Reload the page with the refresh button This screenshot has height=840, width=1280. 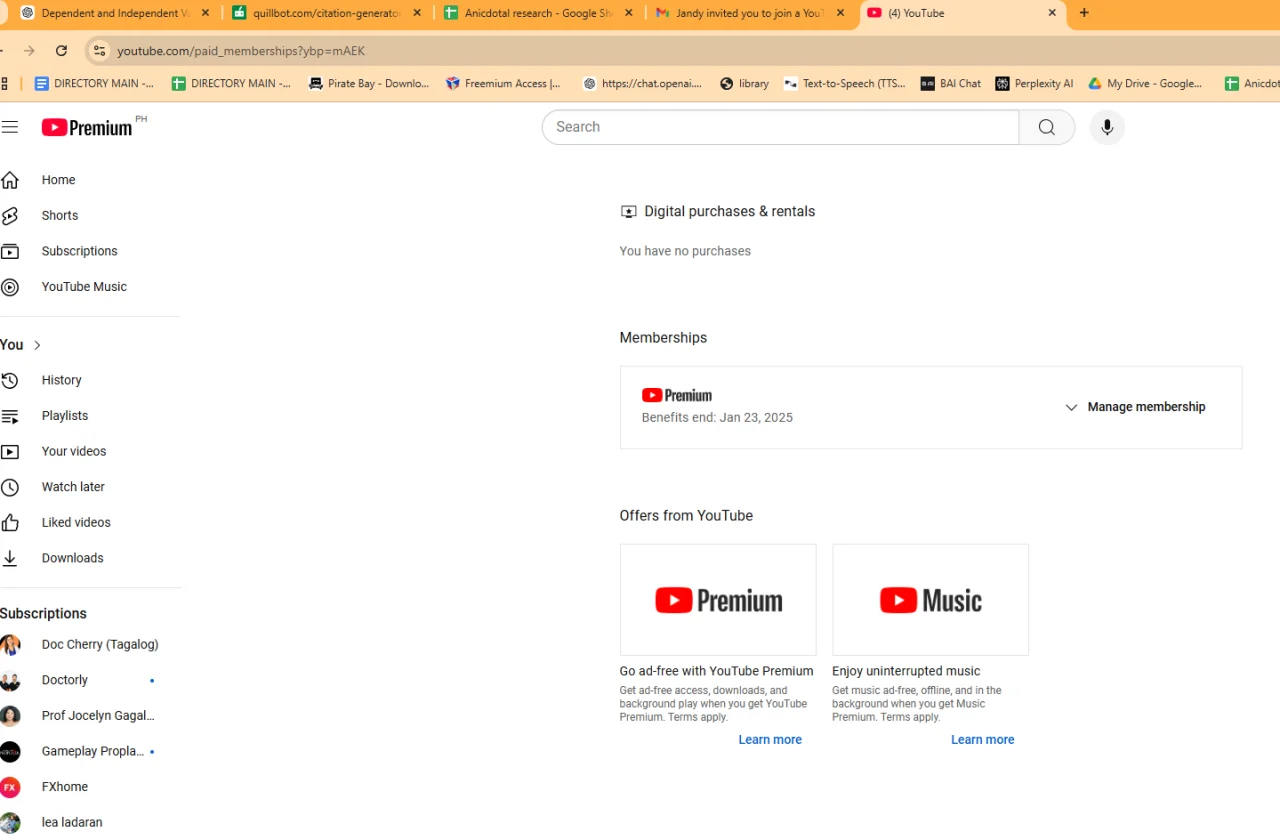tap(61, 51)
